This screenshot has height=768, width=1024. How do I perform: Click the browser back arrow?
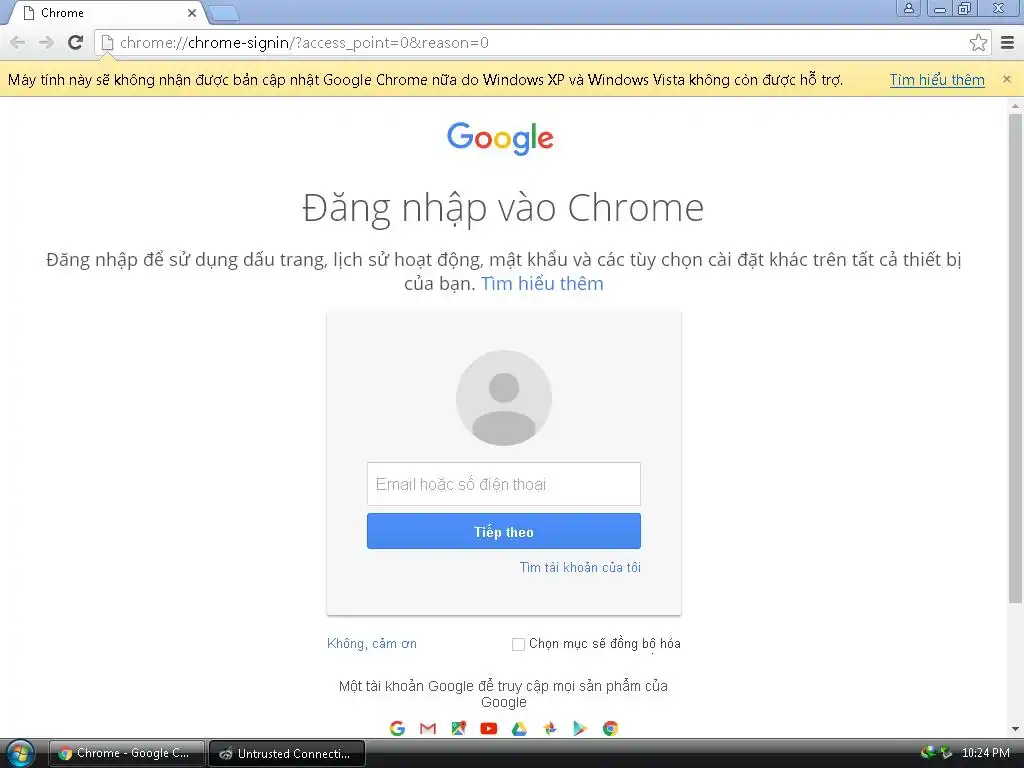18,42
